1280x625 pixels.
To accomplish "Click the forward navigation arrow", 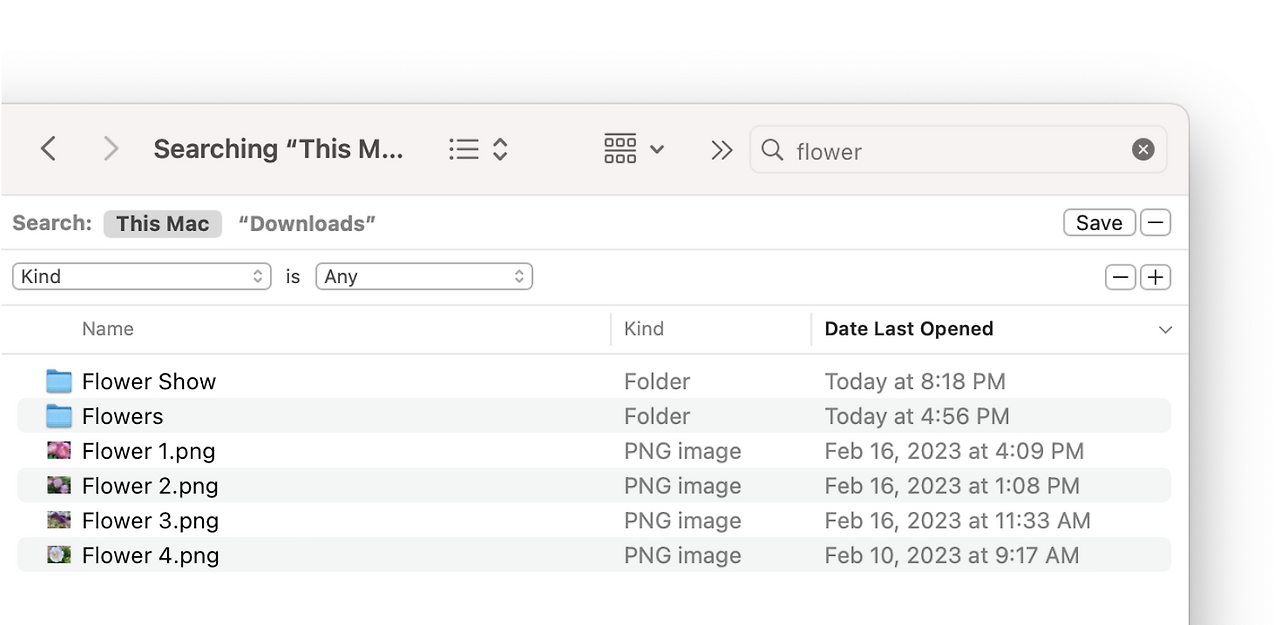I will coord(111,149).
